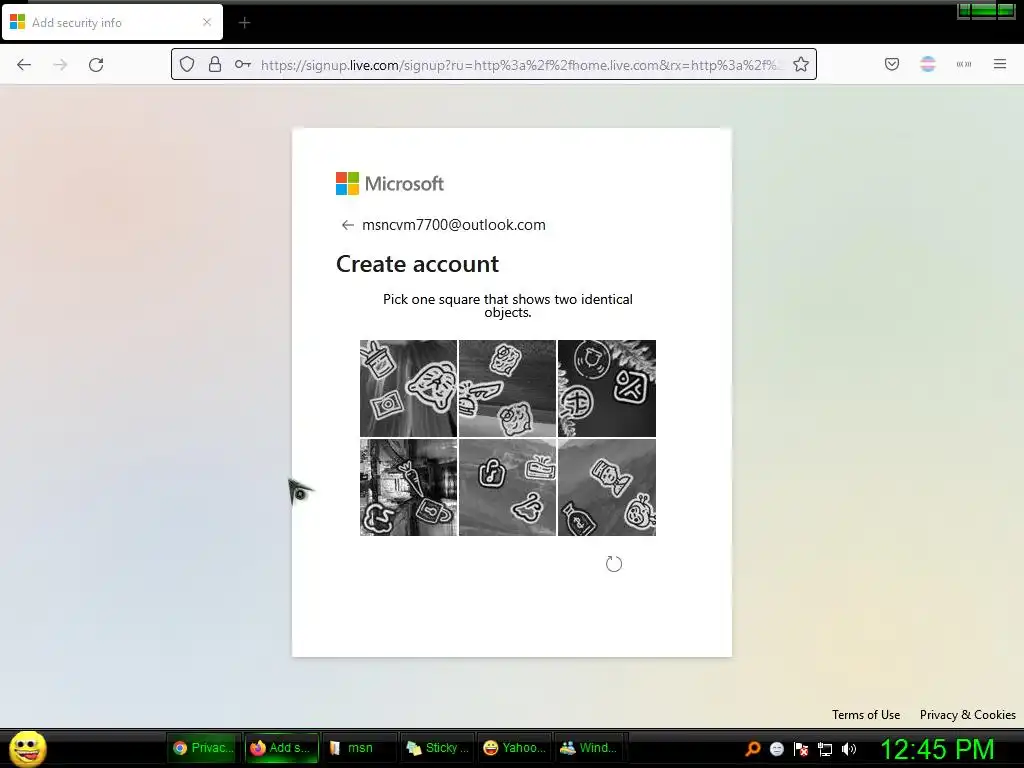Open the striped flag extension icon
This screenshot has height=768, width=1024.
click(928, 64)
